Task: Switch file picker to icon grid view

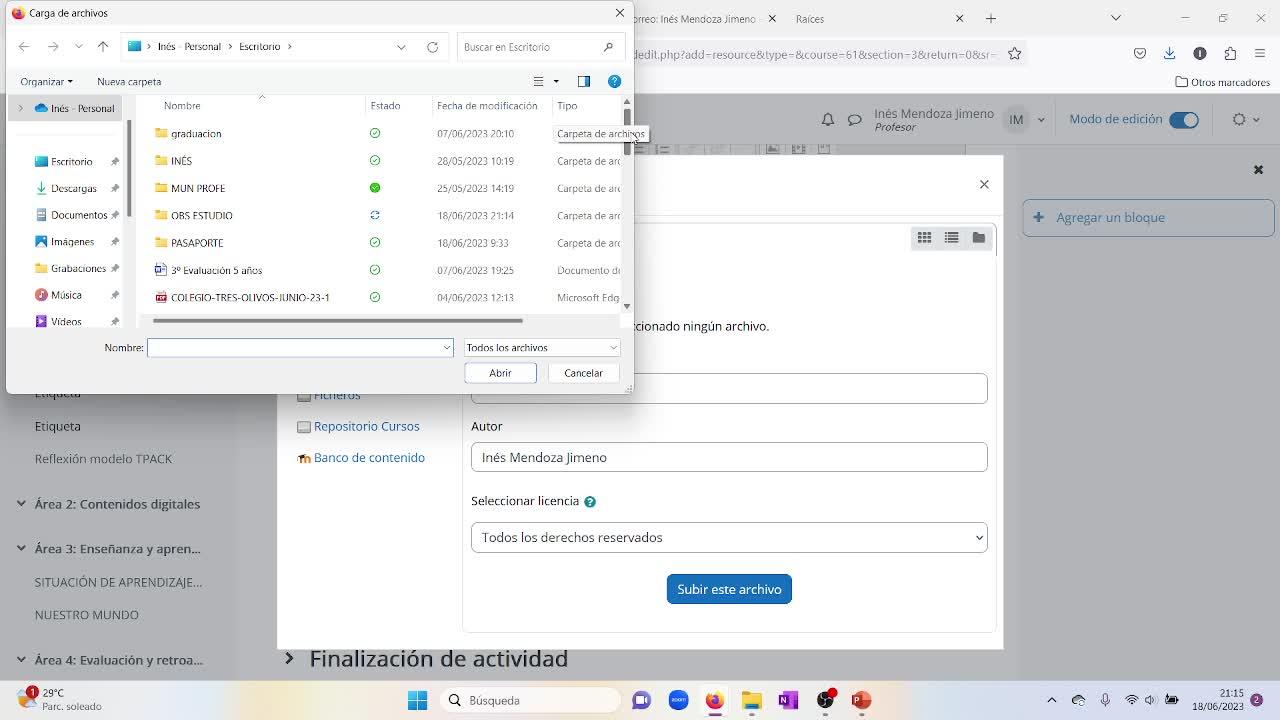Action: 924,237
